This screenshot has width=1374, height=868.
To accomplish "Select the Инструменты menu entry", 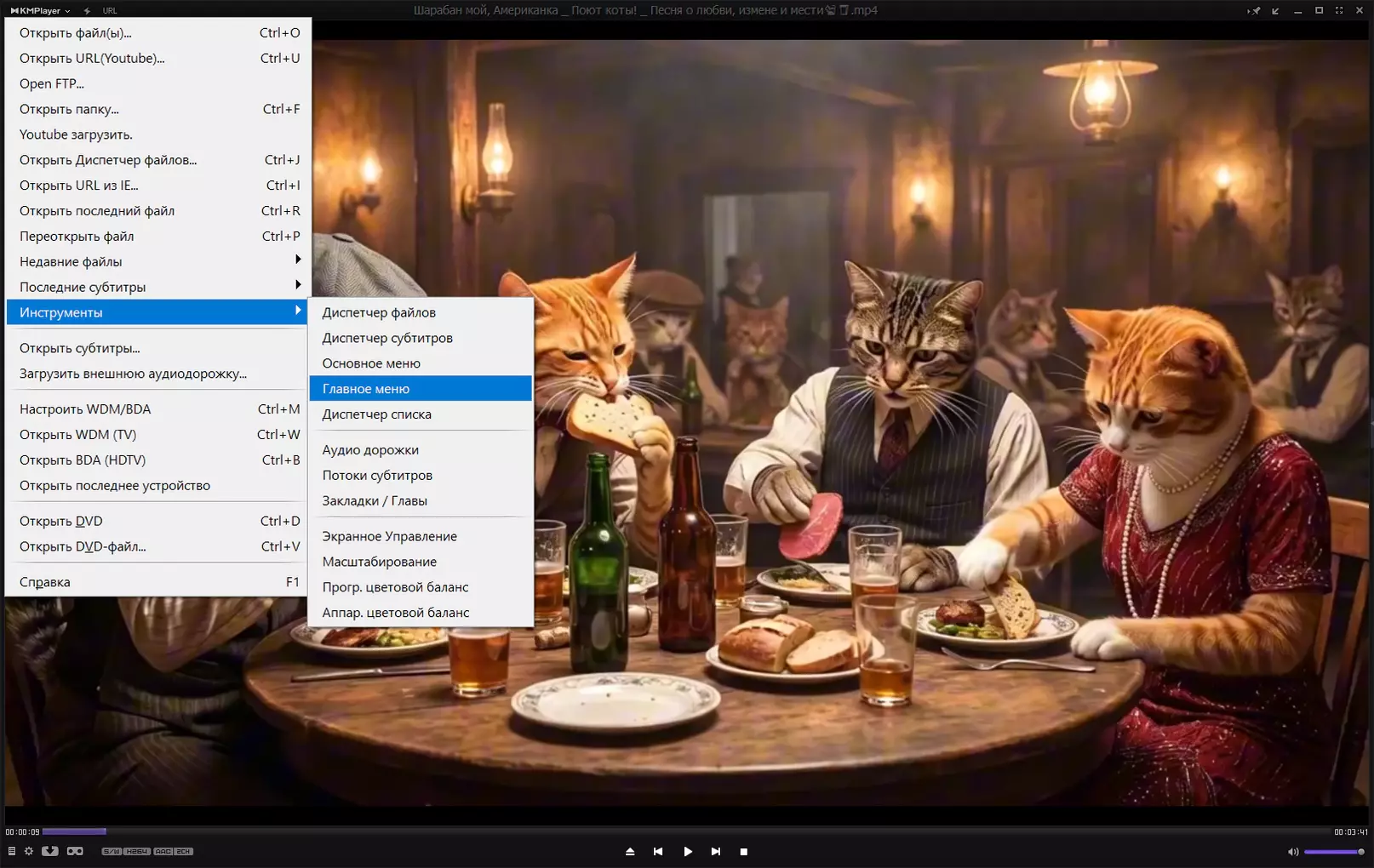I will [157, 312].
